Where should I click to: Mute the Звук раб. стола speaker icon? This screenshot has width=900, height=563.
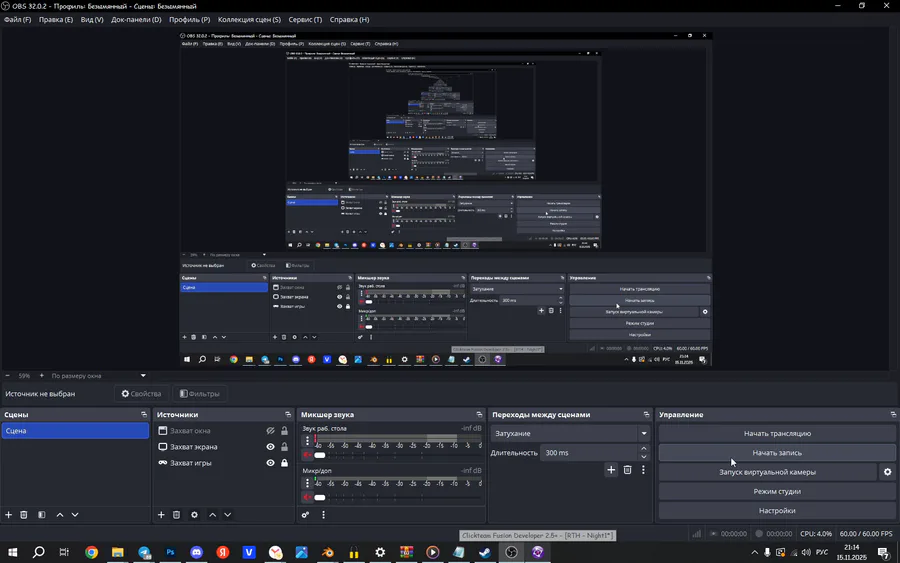pyautogui.click(x=307, y=455)
